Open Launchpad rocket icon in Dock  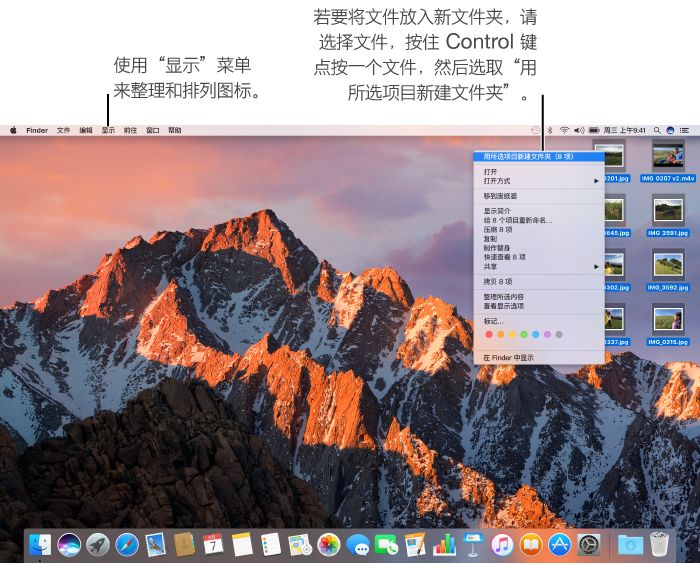tap(97, 545)
